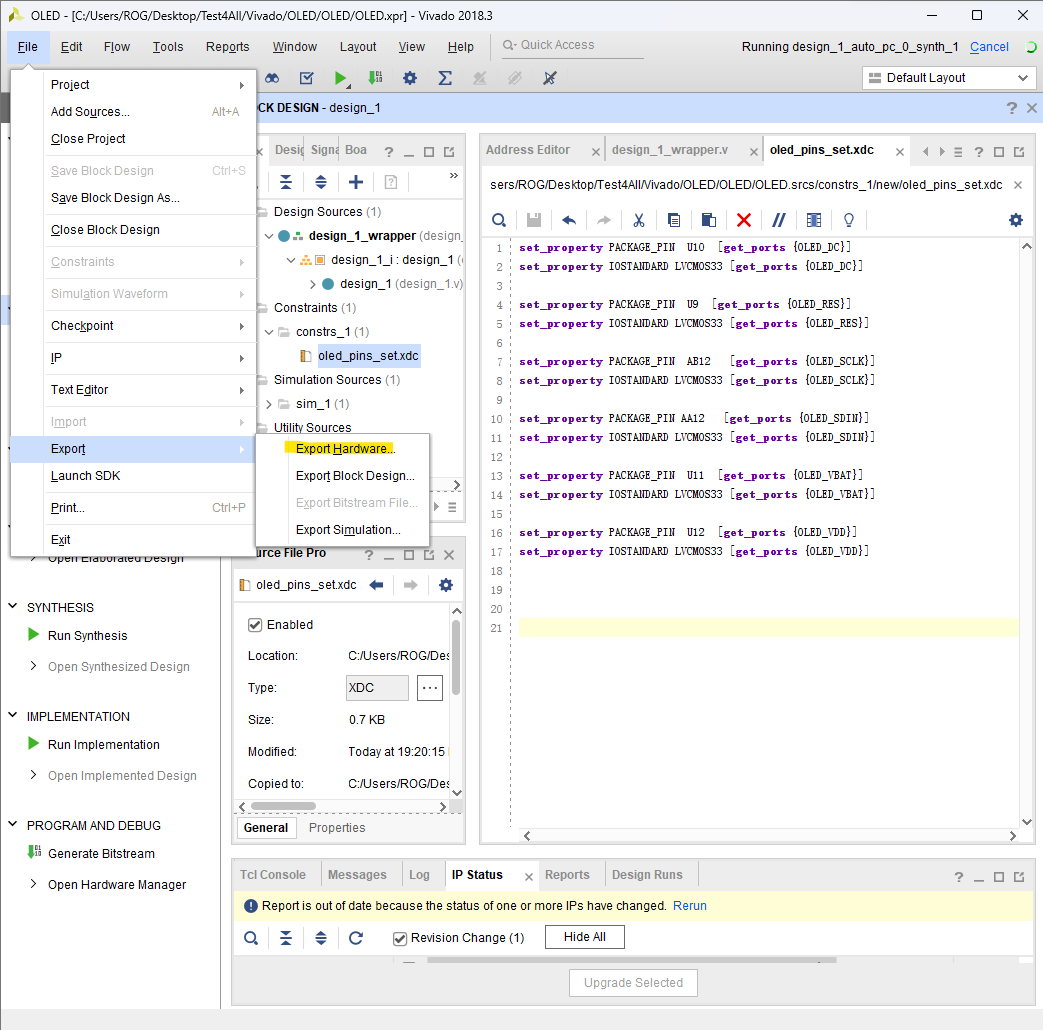Click Run Implementation in Flow Navigator
Image resolution: width=1043 pixels, height=1030 pixels.
[x=104, y=745]
